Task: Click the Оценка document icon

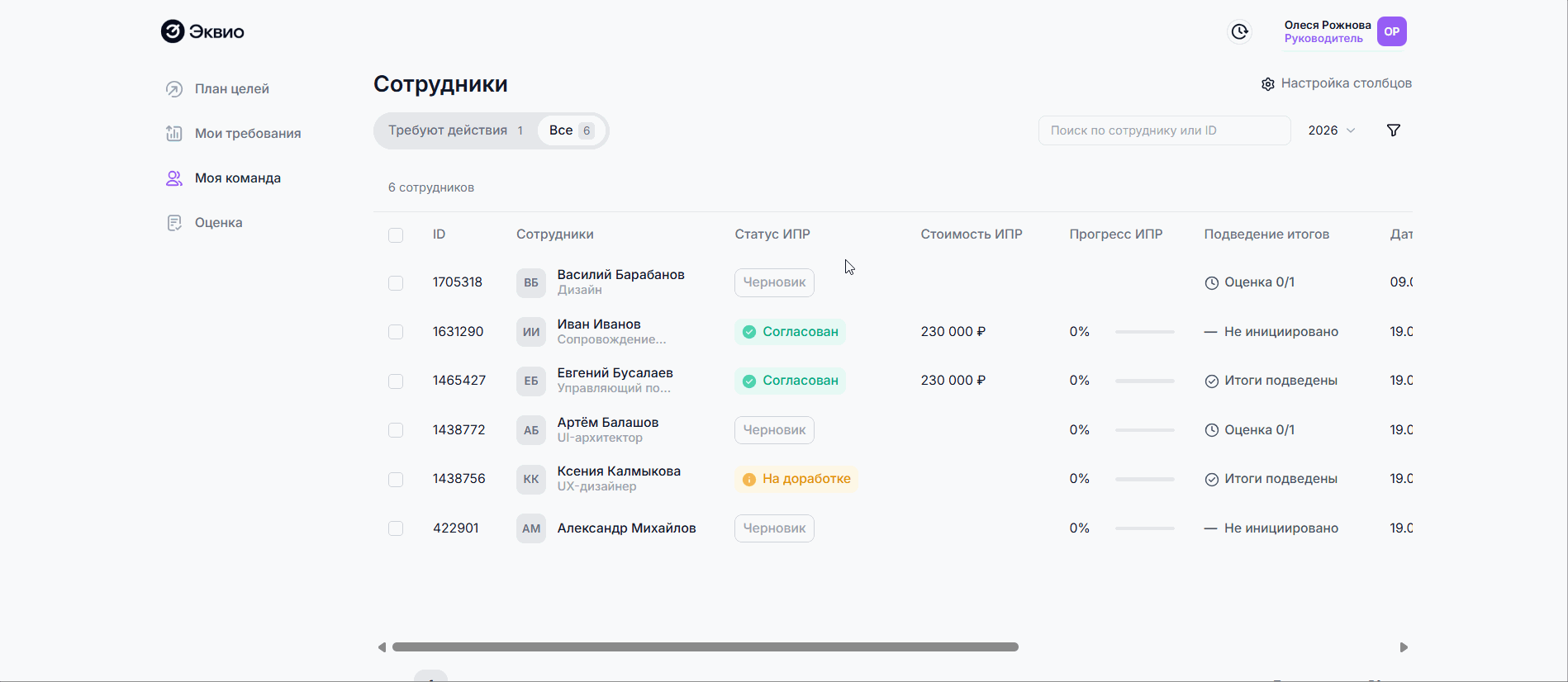Action: point(174,223)
